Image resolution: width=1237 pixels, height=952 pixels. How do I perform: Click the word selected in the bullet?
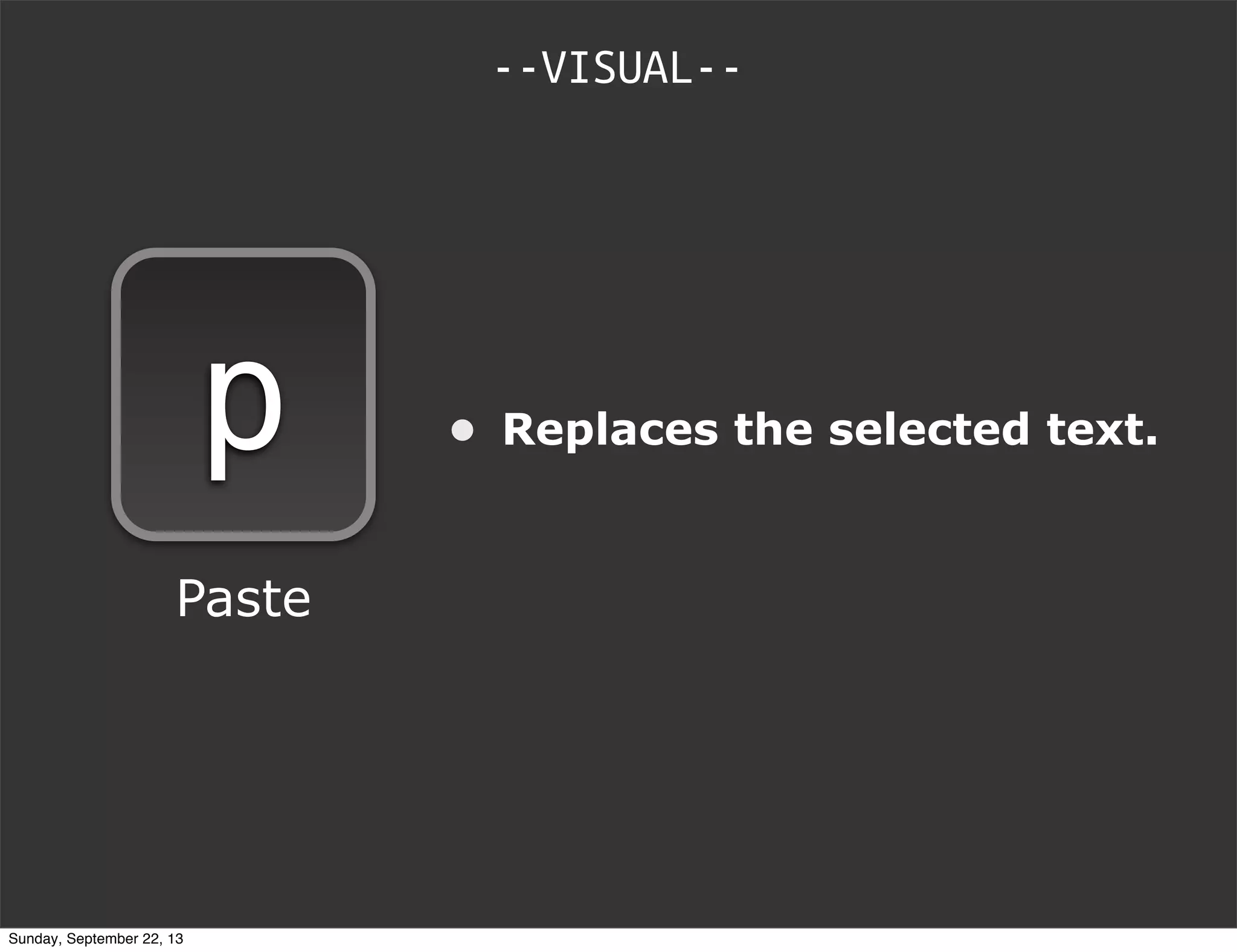928,430
